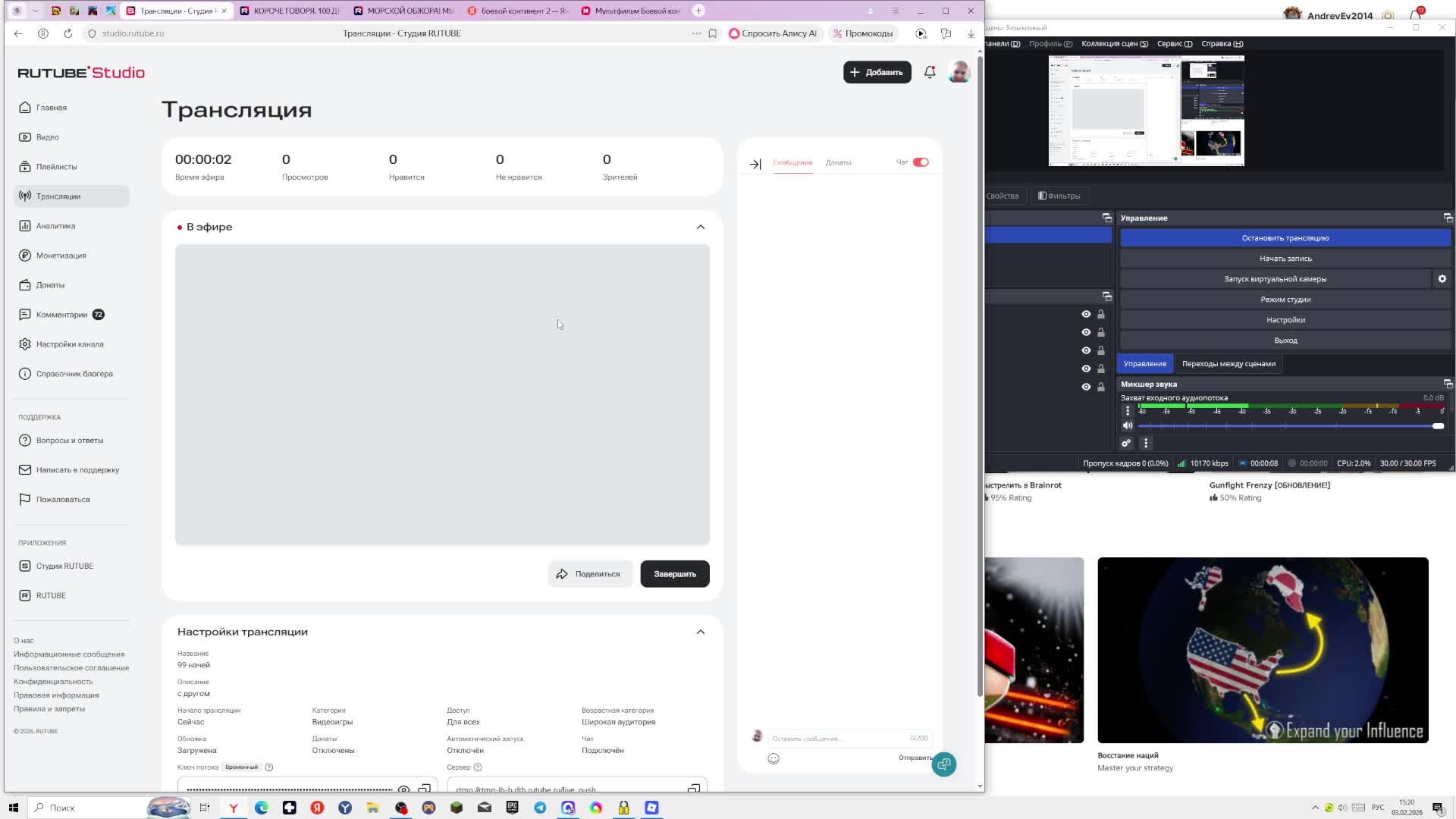Open advanced audio properties gear in the mixer
Screen dimensions: 1456x819
click(x=1126, y=444)
